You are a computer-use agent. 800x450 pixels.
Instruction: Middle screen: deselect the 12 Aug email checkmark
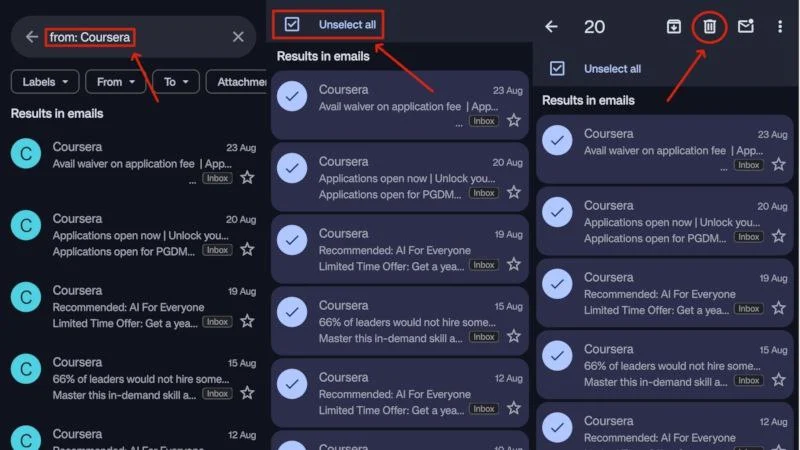point(292,384)
